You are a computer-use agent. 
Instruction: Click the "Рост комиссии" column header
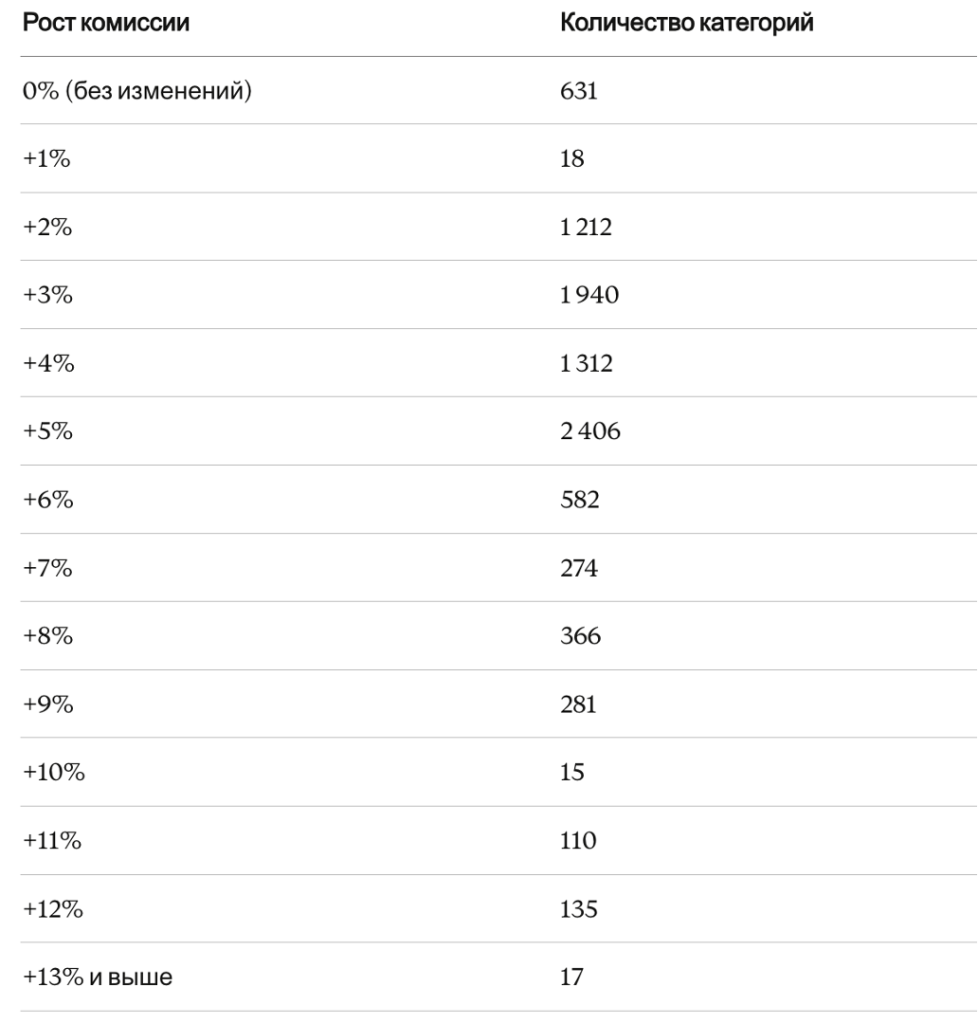pos(102,23)
